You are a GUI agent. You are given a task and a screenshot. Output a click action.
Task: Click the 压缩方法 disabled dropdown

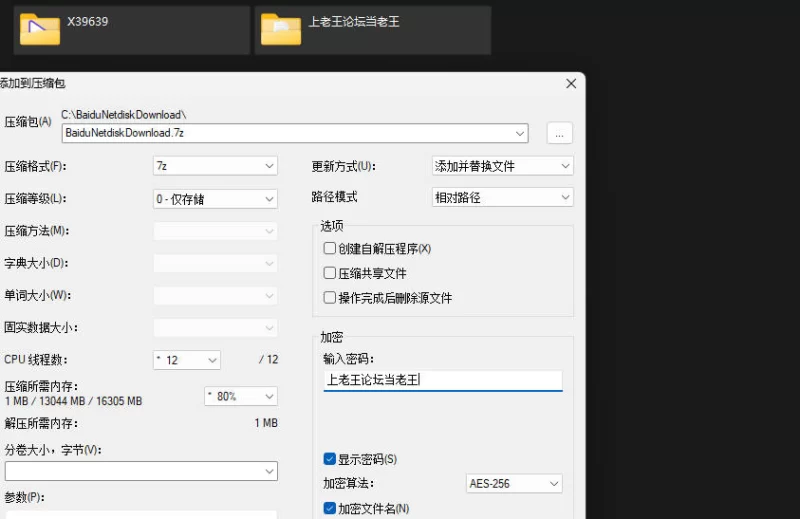(215, 231)
